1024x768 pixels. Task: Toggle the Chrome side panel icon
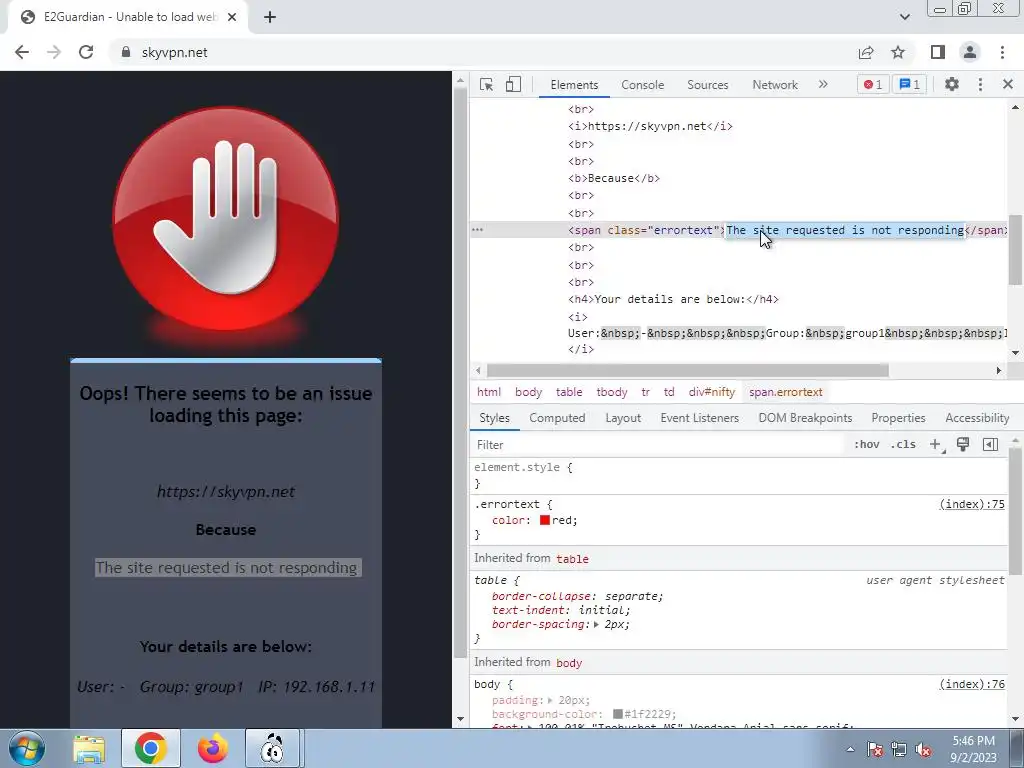coord(938,52)
